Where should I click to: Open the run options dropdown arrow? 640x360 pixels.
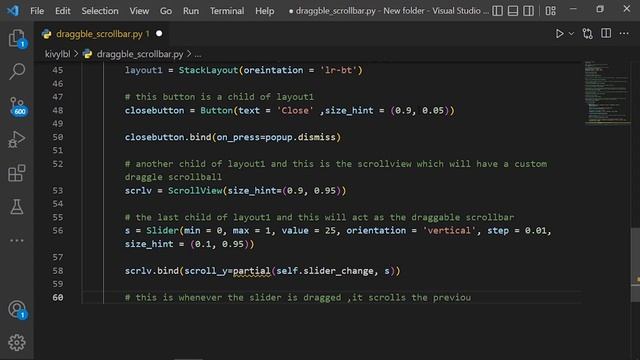(x=571, y=34)
